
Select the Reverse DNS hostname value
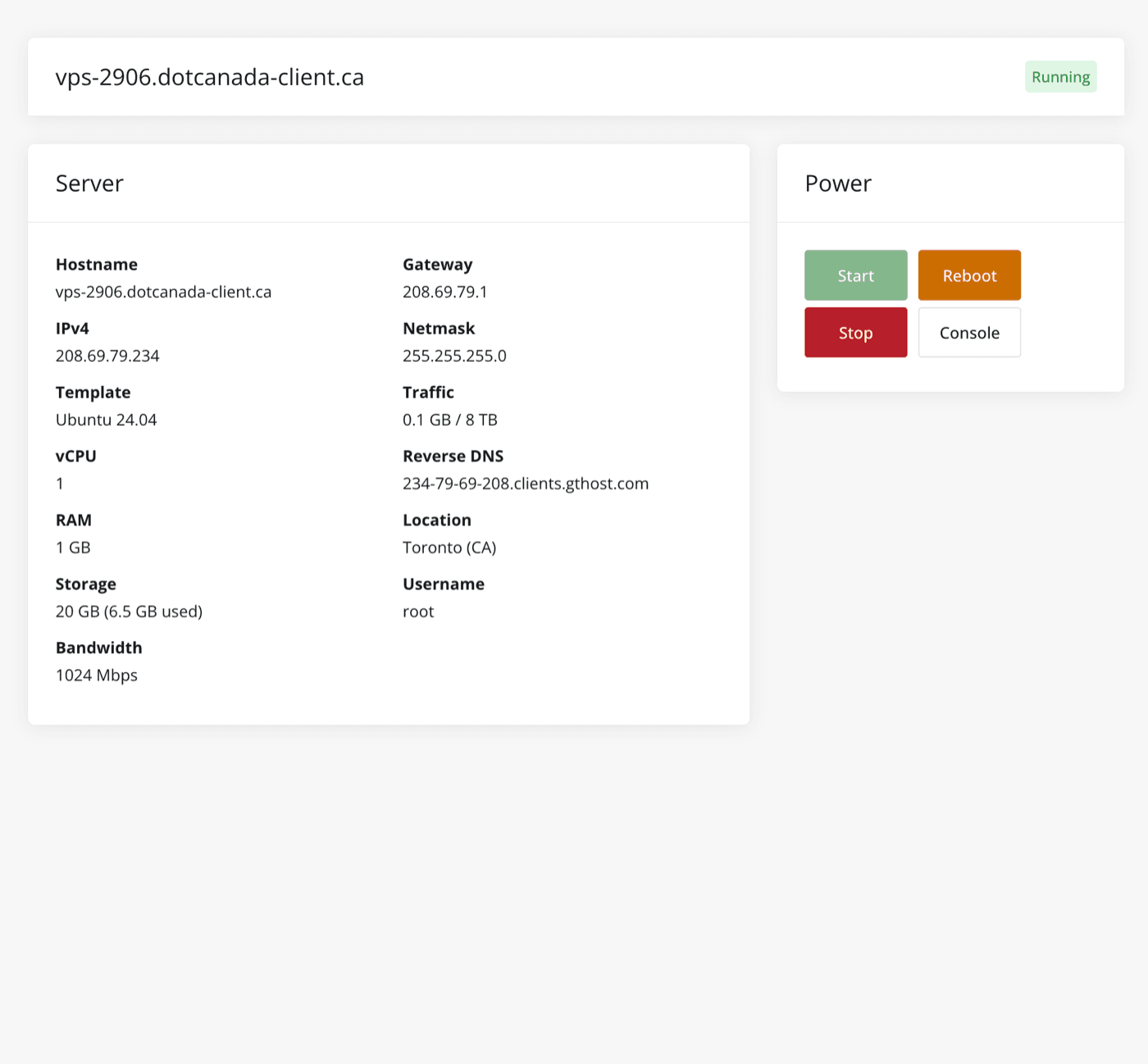click(526, 484)
